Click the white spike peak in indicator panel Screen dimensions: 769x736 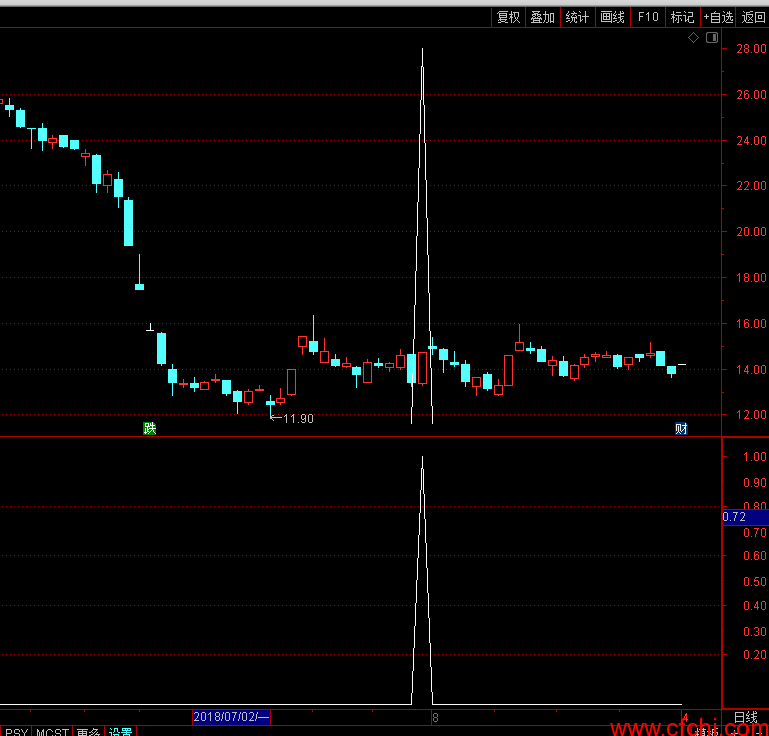click(422, 458)
